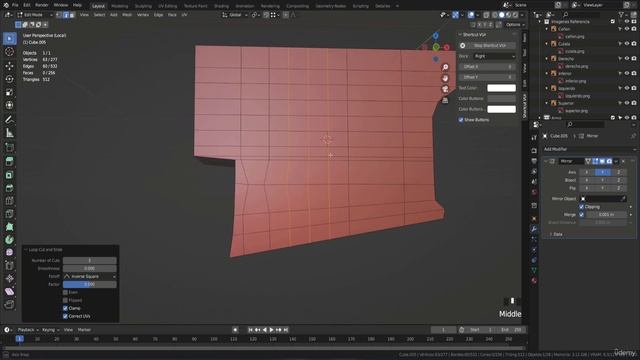Toggle Show Buttons checkbox
Viewport: 640px width, 360px height.
pos(461,120)
